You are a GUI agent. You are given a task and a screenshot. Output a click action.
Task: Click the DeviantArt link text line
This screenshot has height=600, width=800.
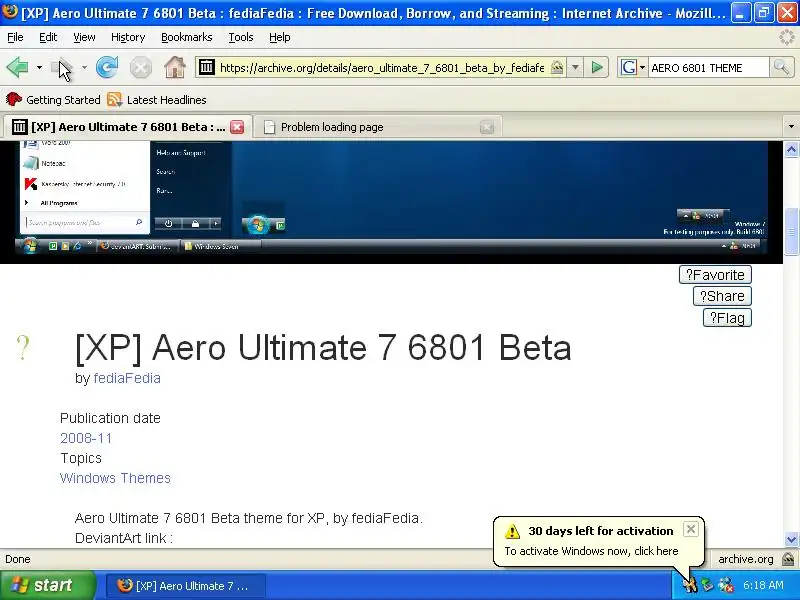click(124, 538)
